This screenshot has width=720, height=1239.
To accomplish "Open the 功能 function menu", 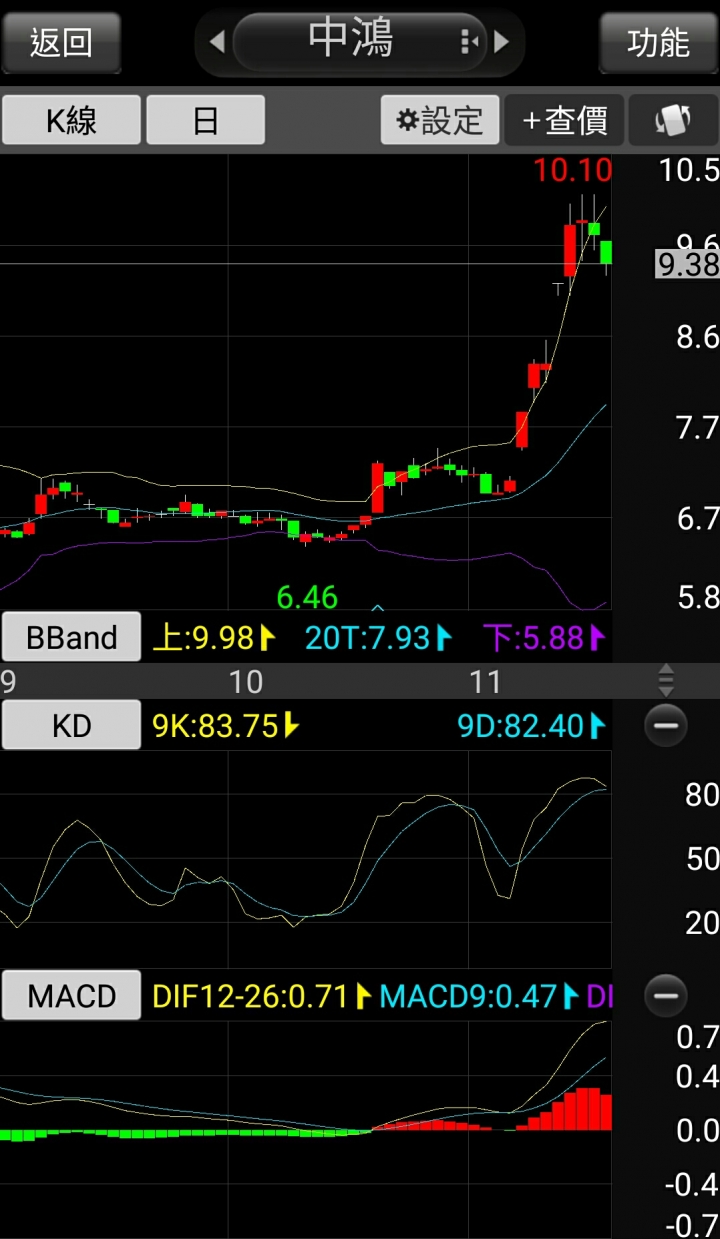I will point(658,42).
